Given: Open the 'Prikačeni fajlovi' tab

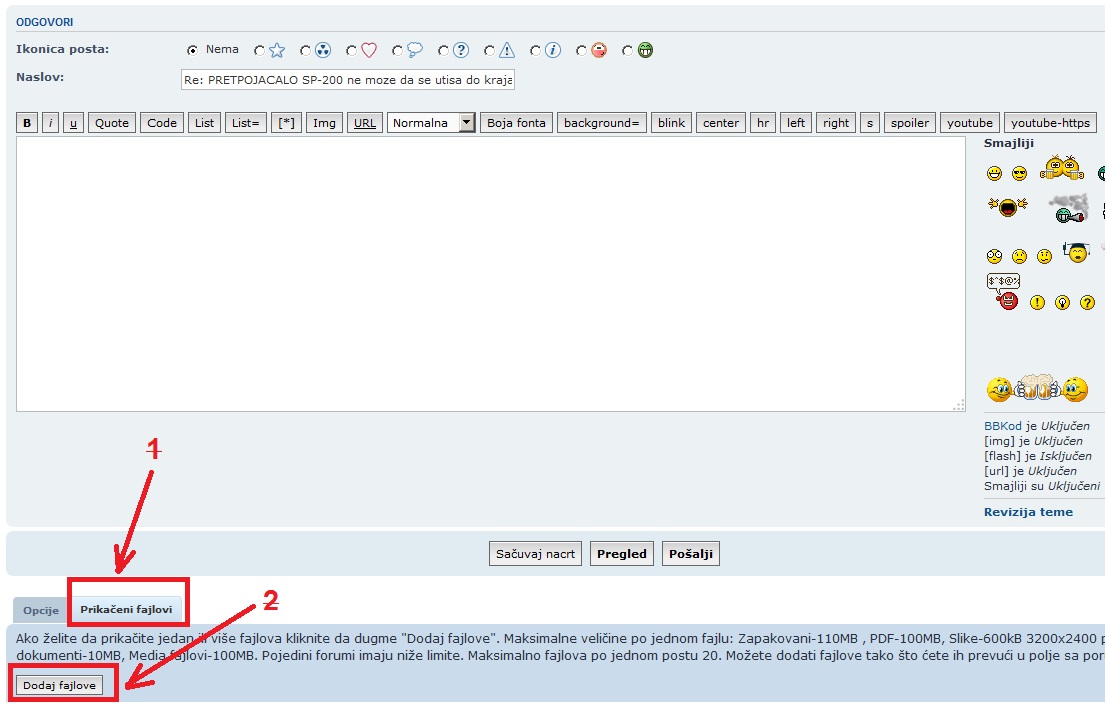Looking at the screenshot, I should point(126,609).
